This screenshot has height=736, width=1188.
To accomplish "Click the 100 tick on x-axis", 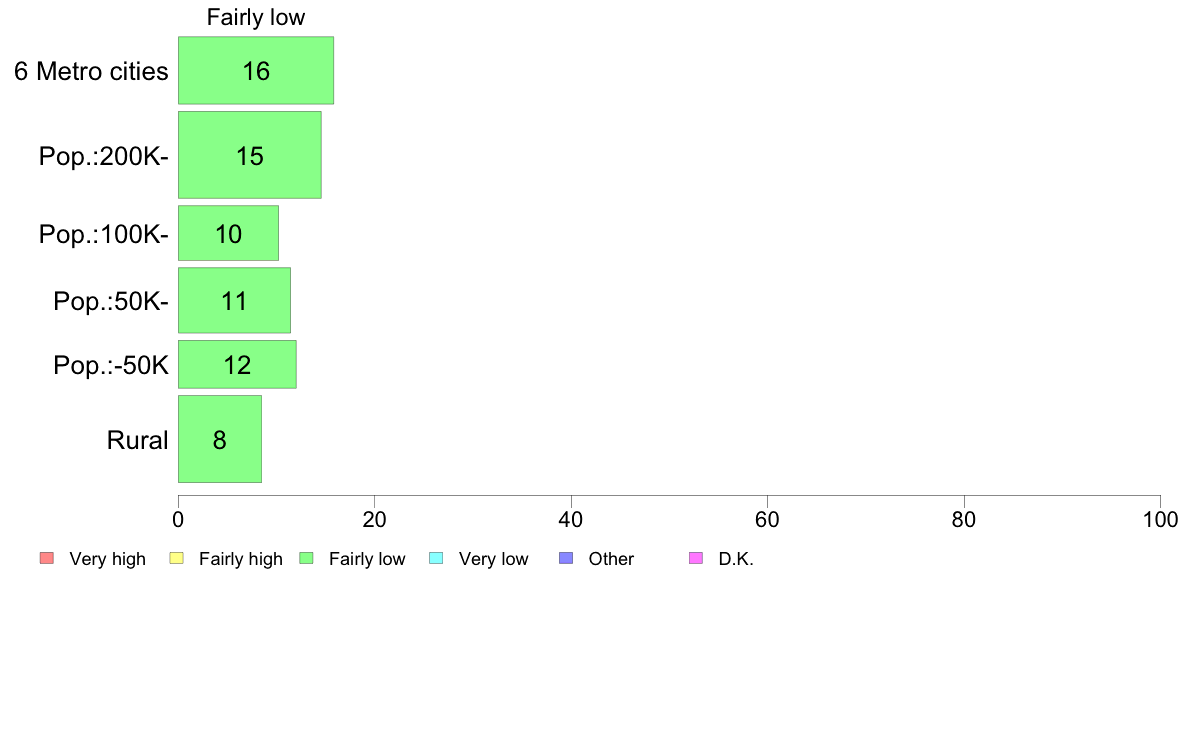I will tap(1160, 519).
